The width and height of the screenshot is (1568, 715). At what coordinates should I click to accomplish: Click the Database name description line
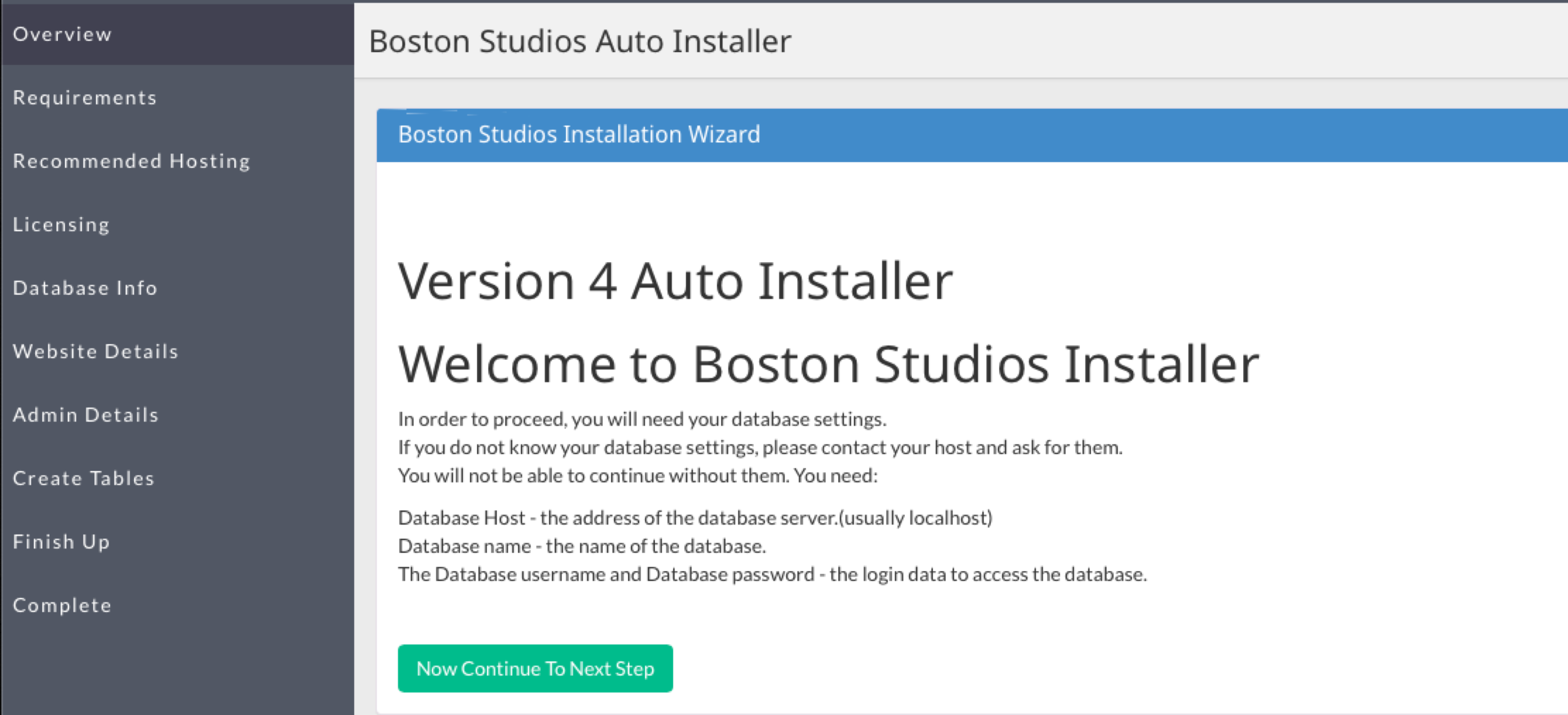tap(581, 546)
